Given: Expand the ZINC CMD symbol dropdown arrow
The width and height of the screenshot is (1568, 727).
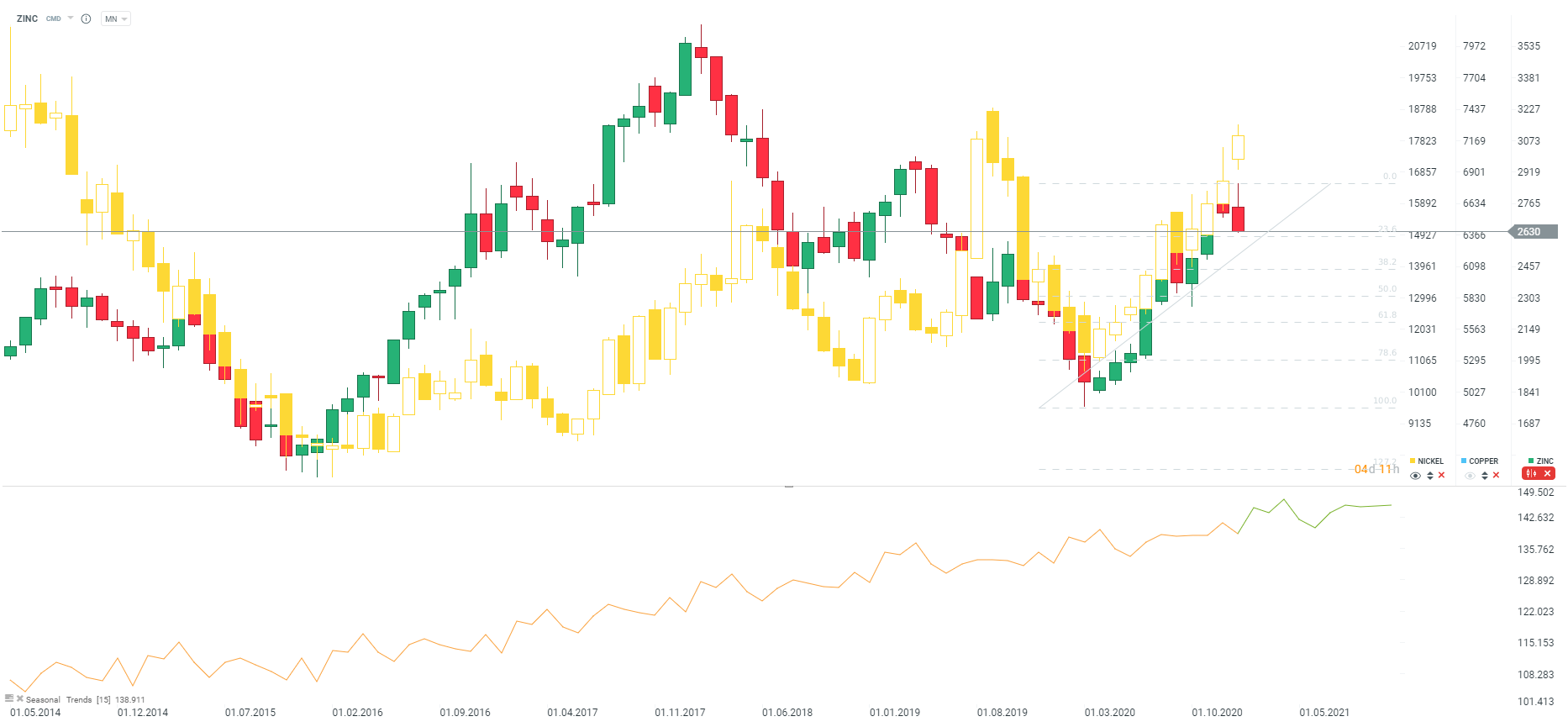Looking at the screenshot, I should click(x=71, y=18).
